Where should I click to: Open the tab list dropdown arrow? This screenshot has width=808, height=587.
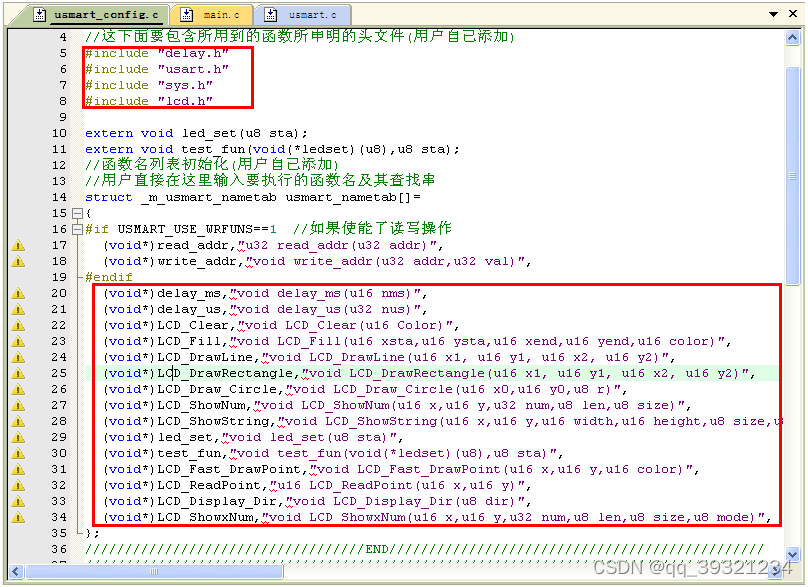(773, 14)
